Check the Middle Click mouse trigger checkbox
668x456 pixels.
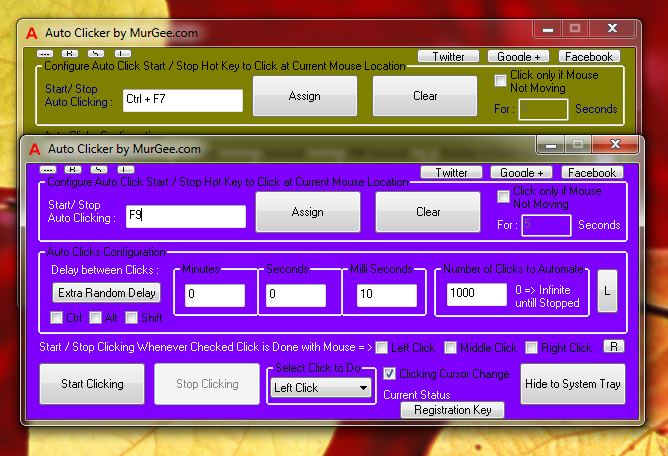click(x=450, y=348)
